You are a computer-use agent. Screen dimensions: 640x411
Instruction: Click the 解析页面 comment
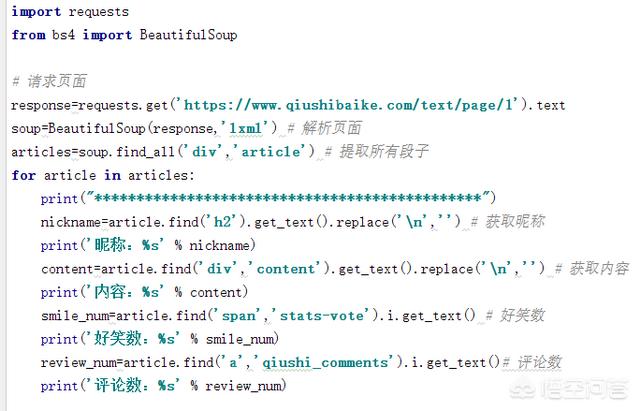pos(325,128)
